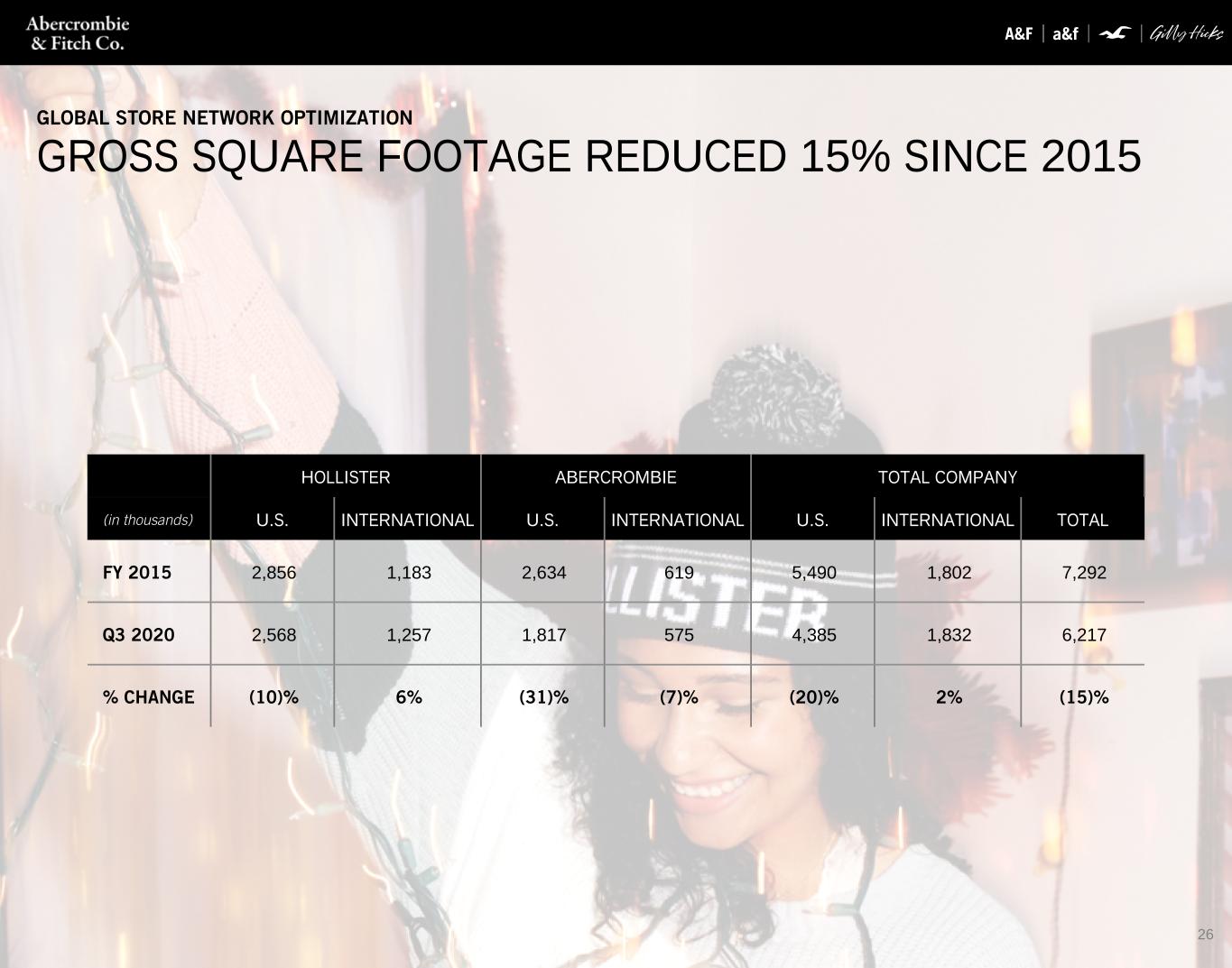1232x968 pixels.
Task: Click the U.S. subheader under Total Company
Action: 812,521
